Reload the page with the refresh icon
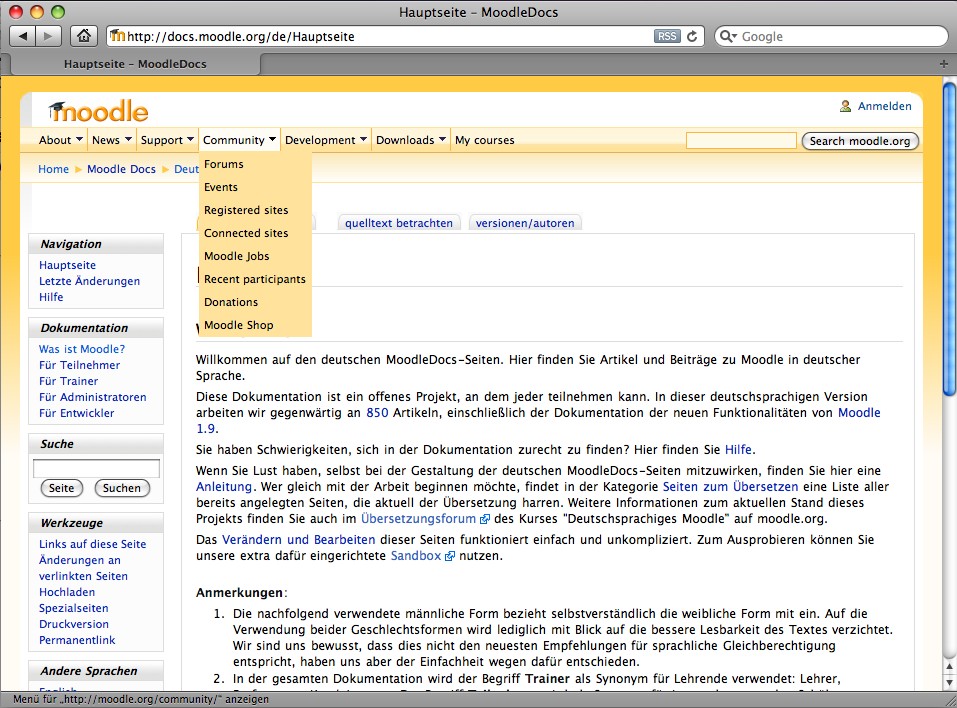957x708 pixels. (692, 36)
